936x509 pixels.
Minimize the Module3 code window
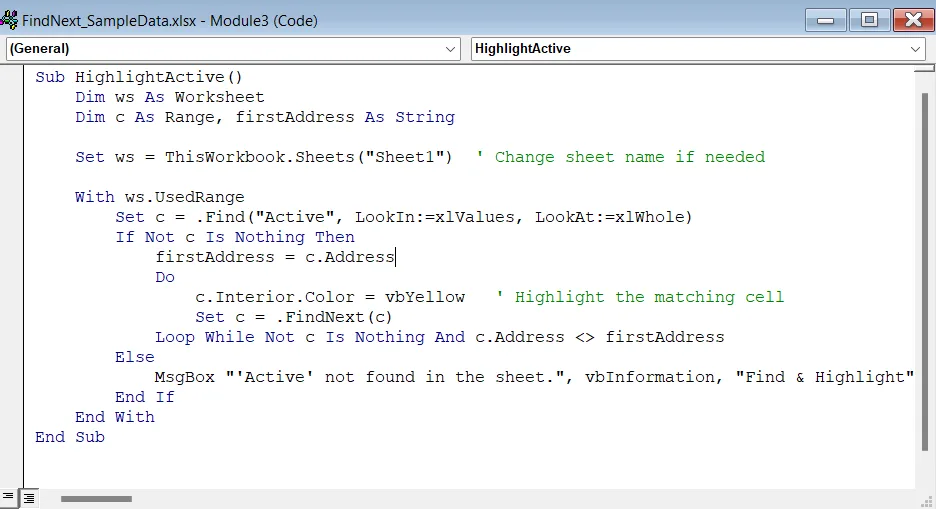826,20
